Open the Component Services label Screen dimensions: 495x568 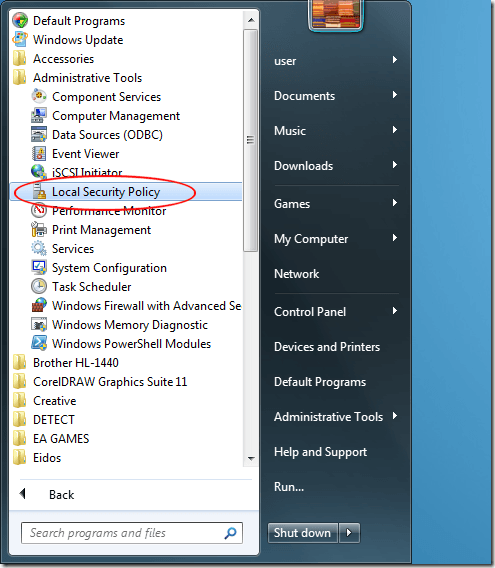[x=106, y=97]
